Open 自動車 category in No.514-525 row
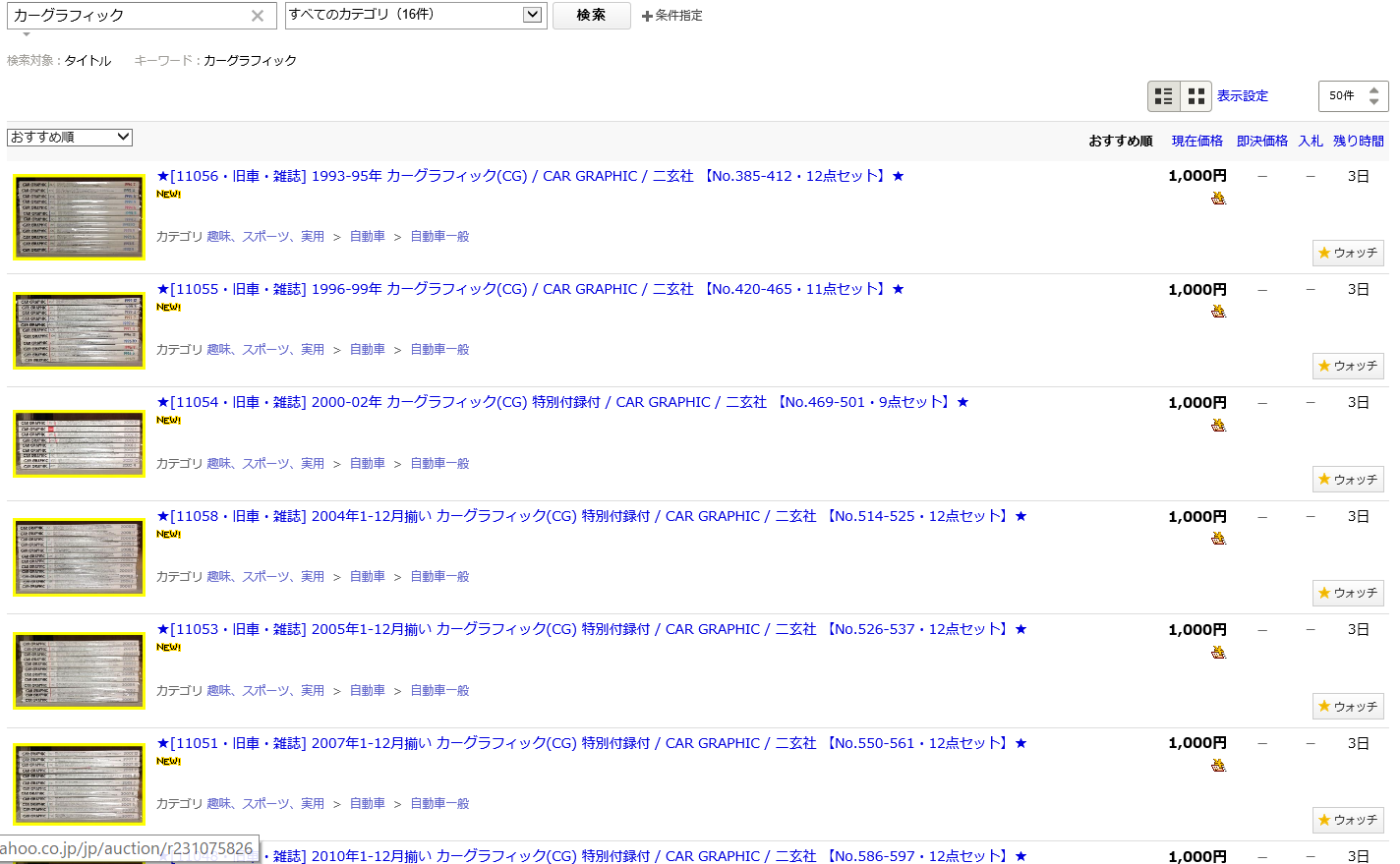Viewport: 1400px width, 864px height. click(368, 577)
